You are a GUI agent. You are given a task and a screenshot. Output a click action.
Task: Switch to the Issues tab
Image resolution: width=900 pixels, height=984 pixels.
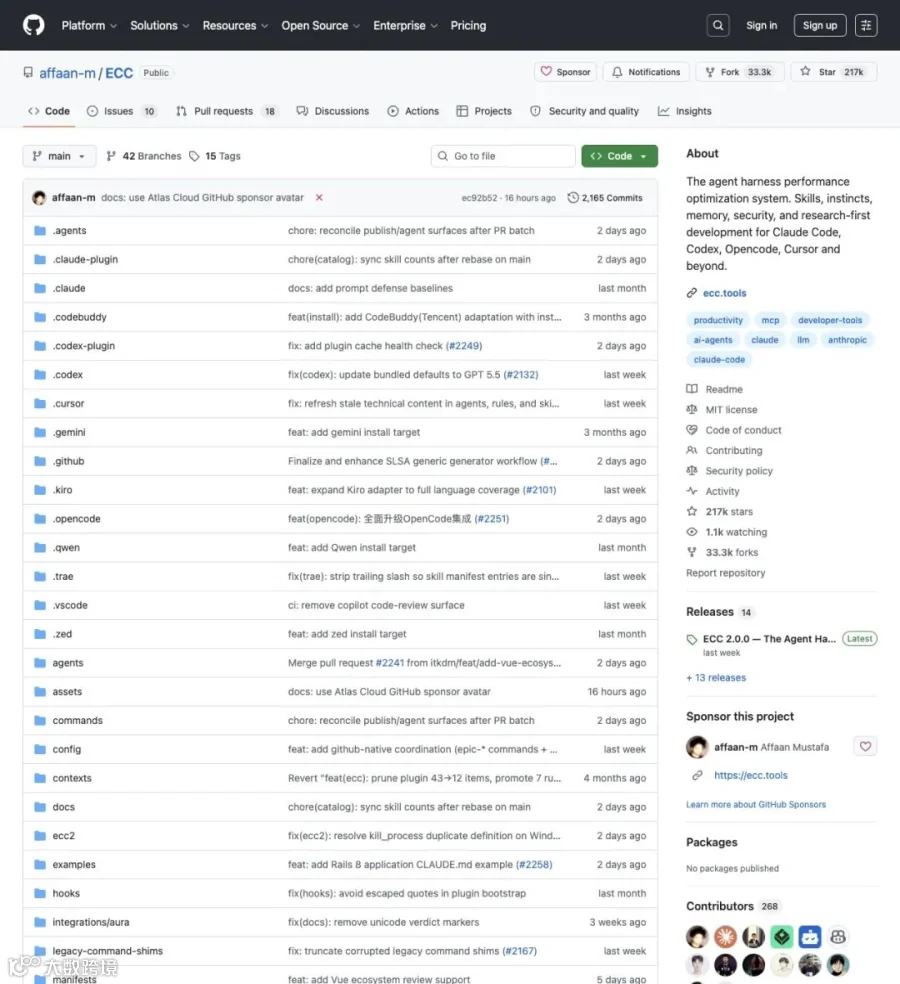pyautogui.click(x=121, y=111)
